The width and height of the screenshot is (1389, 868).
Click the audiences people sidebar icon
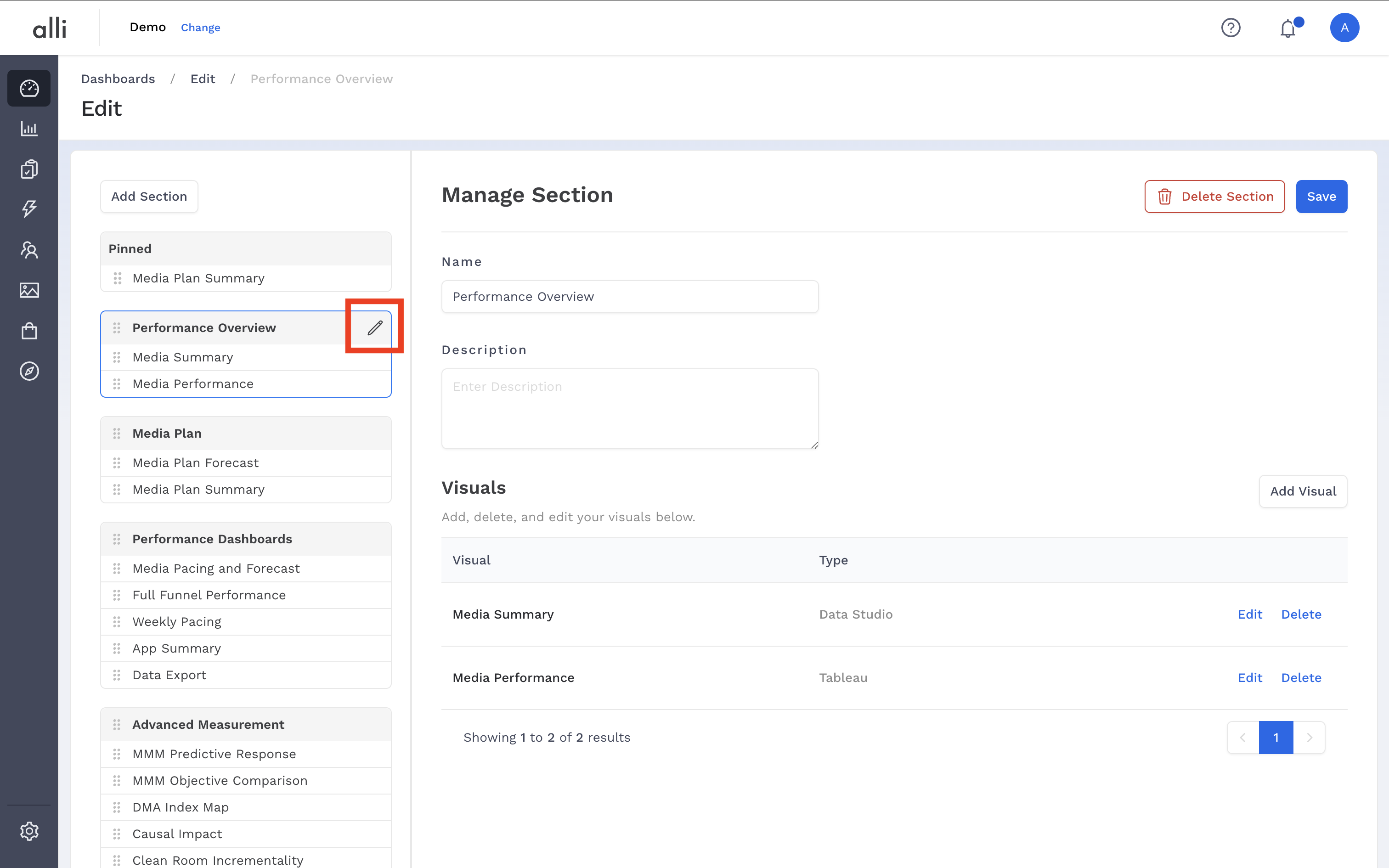pos(28,250)
